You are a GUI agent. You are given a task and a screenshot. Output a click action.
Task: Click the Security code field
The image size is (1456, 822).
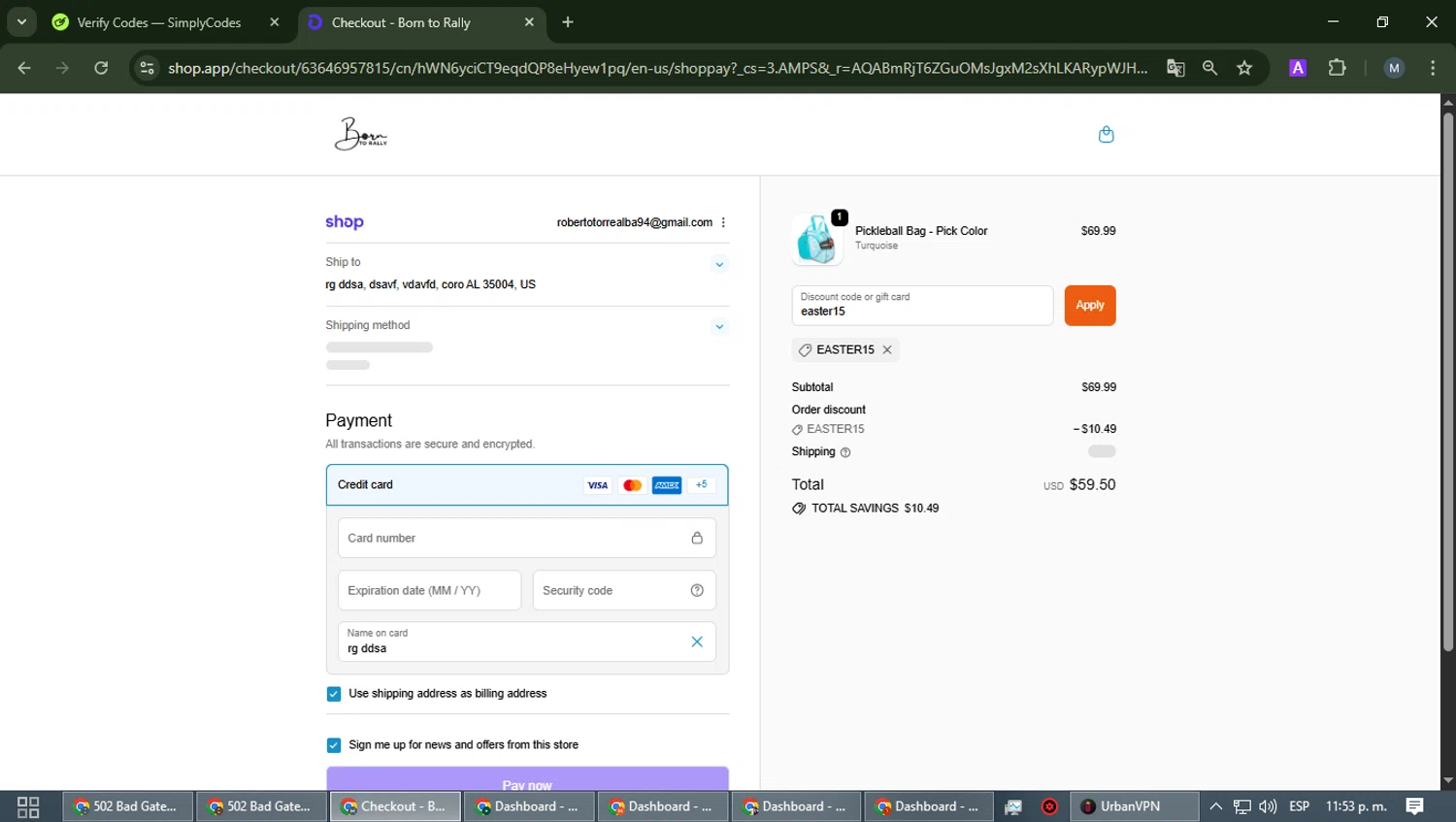click(x=624, y=590)
